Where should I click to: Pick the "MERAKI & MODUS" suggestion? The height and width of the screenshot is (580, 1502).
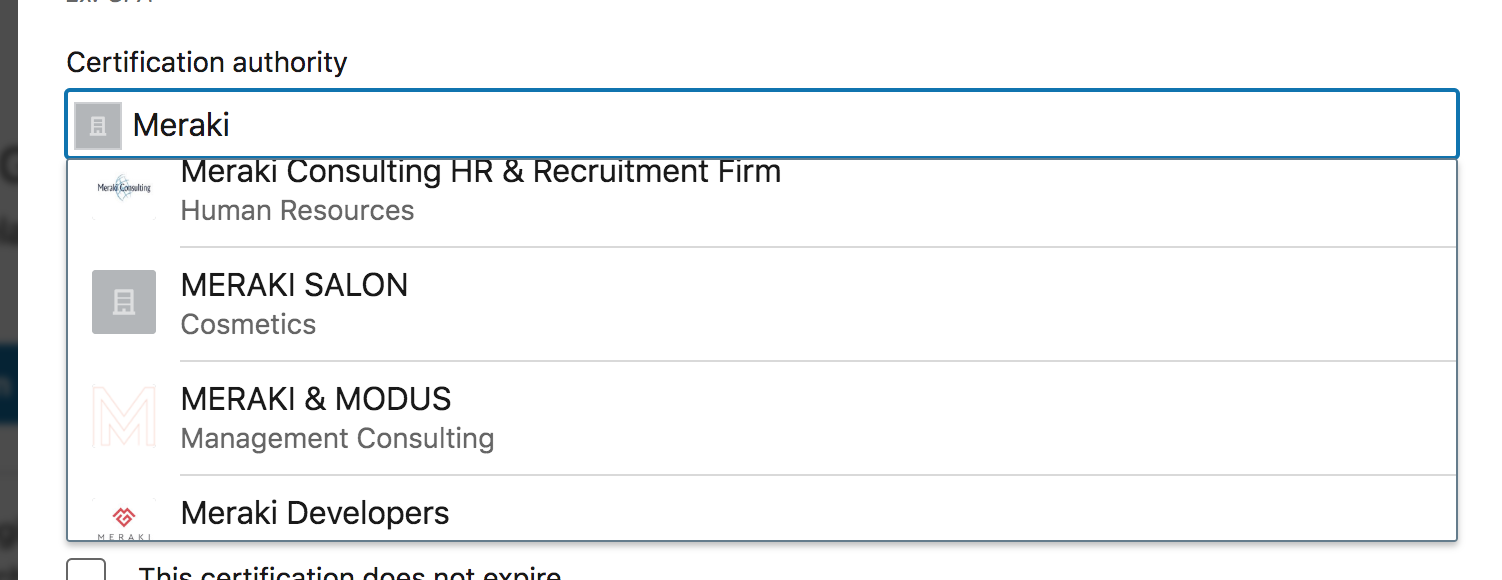point(316,400)
